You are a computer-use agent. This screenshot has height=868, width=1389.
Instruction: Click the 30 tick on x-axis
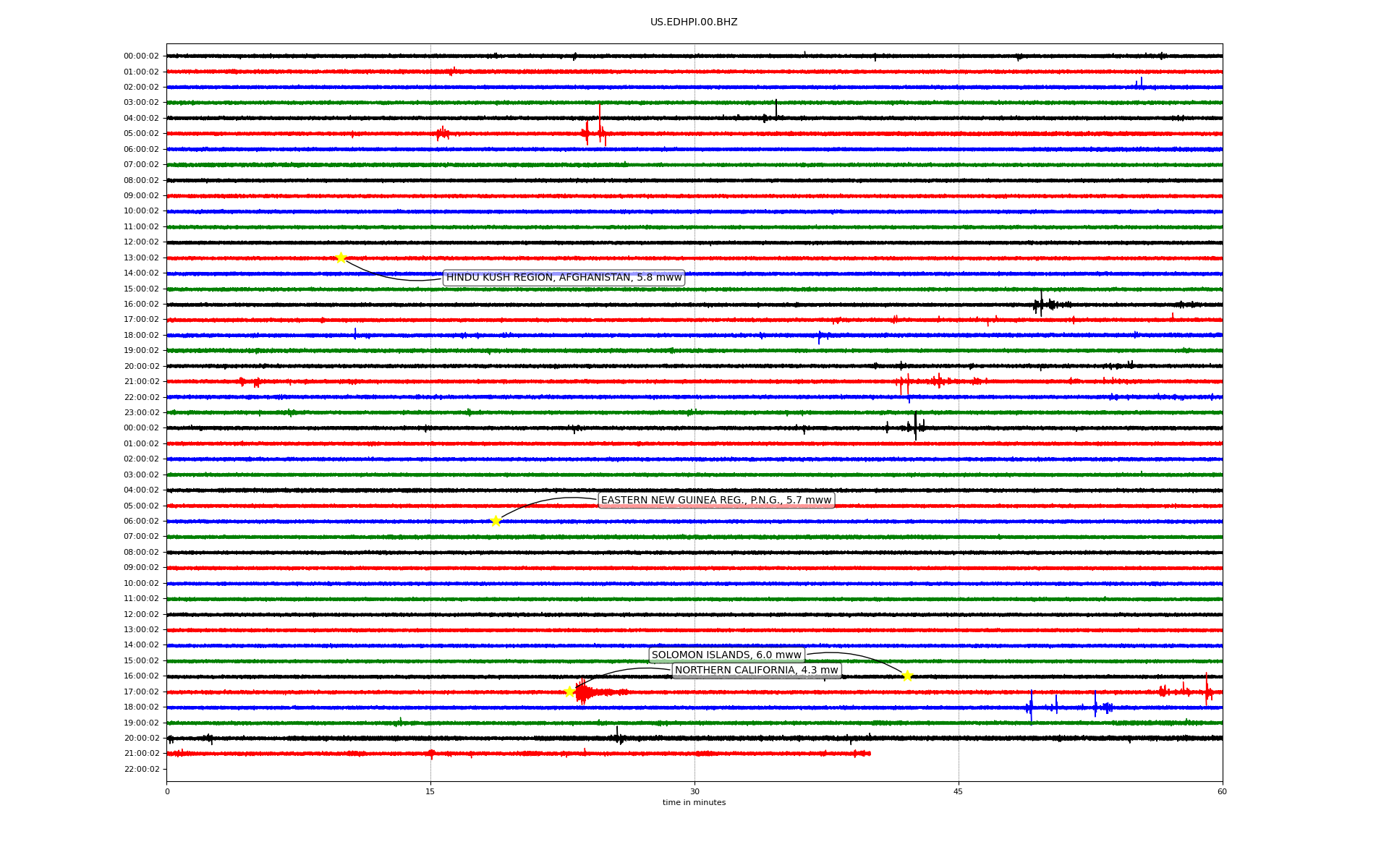(694, 791)
